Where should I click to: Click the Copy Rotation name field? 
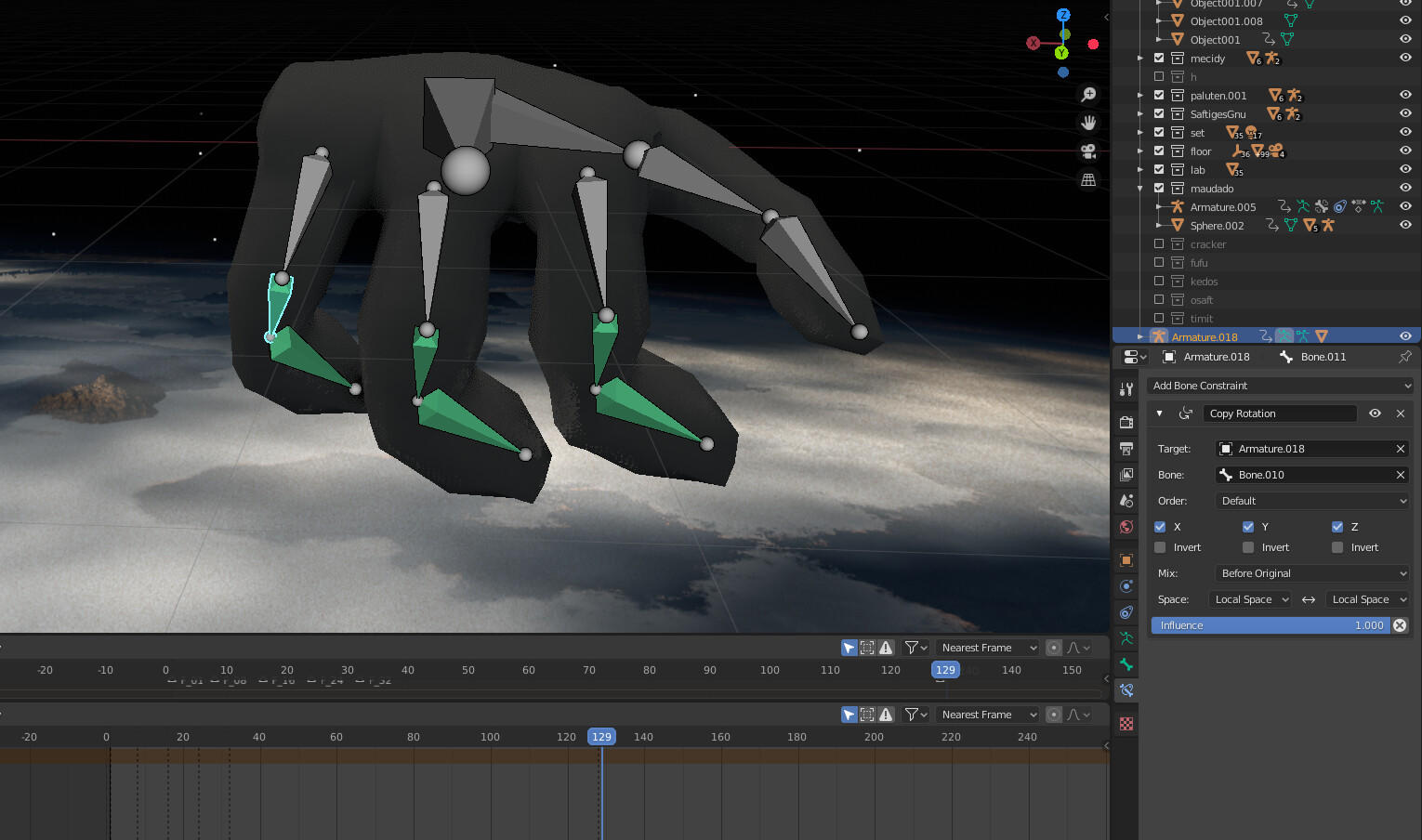[1280, 413]
